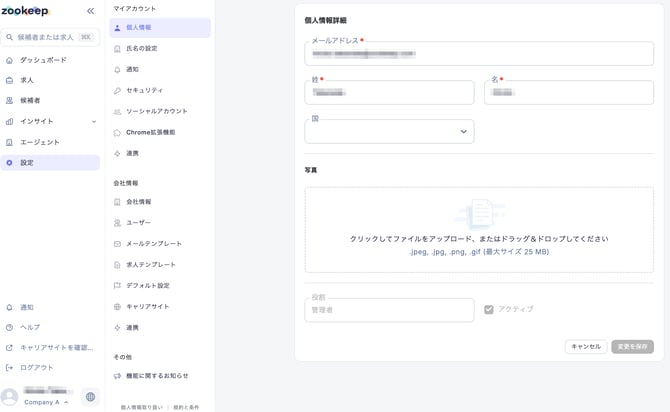Open 個人情報取り扱い link
This screenshot has width=670, height=412.
(141, 407)
